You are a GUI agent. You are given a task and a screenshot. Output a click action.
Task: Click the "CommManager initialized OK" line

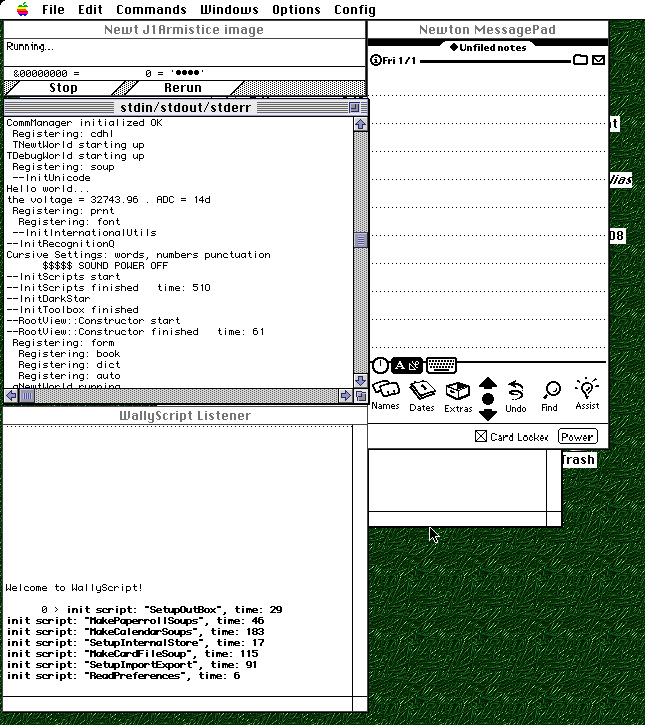pos(84,123)
